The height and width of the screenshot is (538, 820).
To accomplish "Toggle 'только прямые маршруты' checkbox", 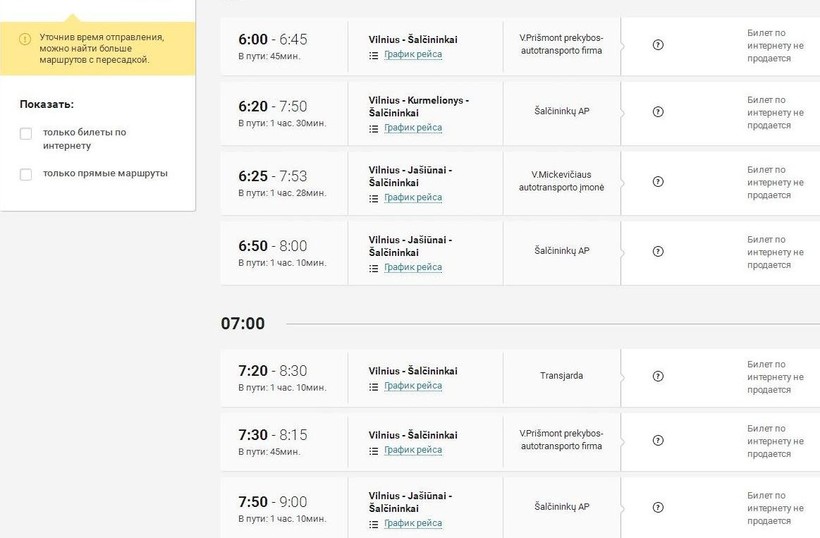I will (x=26, y=174).
